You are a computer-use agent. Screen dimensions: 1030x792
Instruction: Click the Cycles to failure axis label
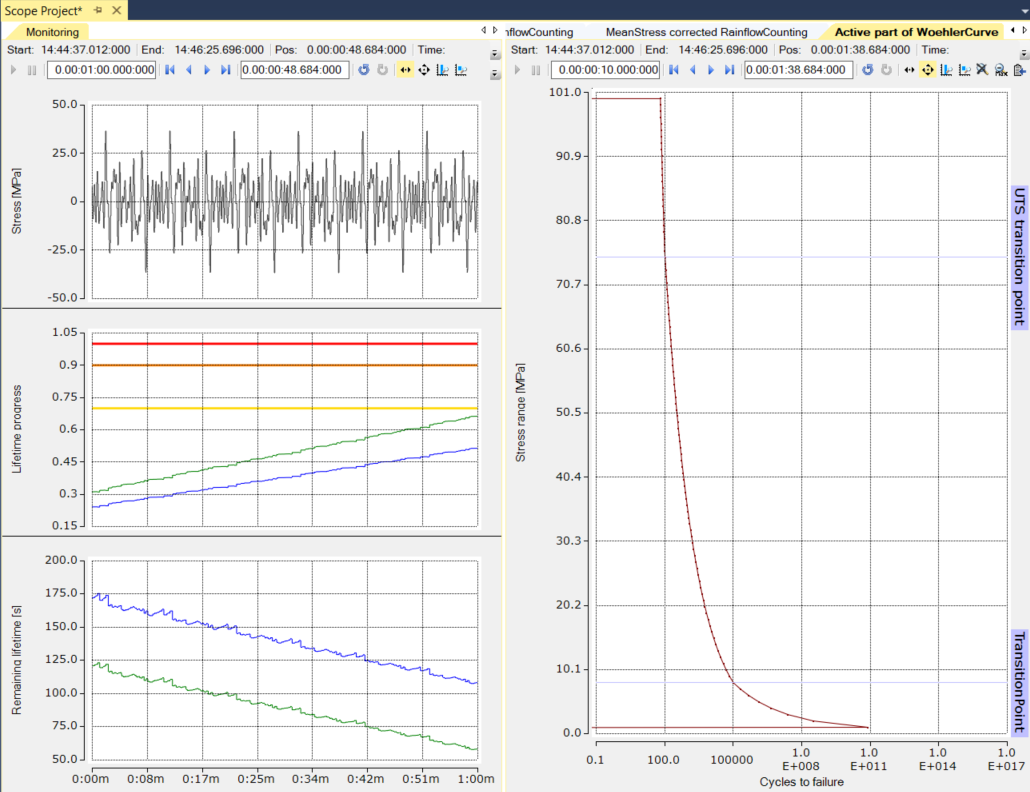click(x=801, y=782)
